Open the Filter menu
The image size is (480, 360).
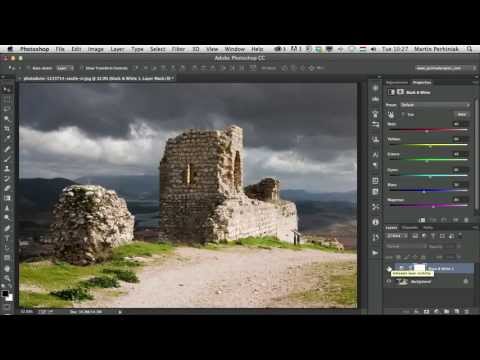coord(178,49)
